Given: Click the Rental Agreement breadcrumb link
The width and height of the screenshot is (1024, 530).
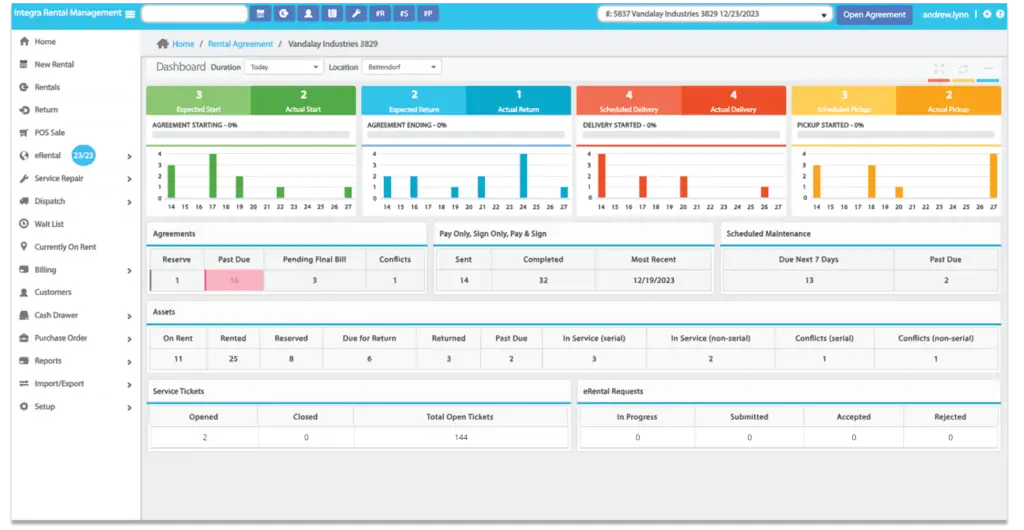Looking at the screenshot, I should (240, 44).
